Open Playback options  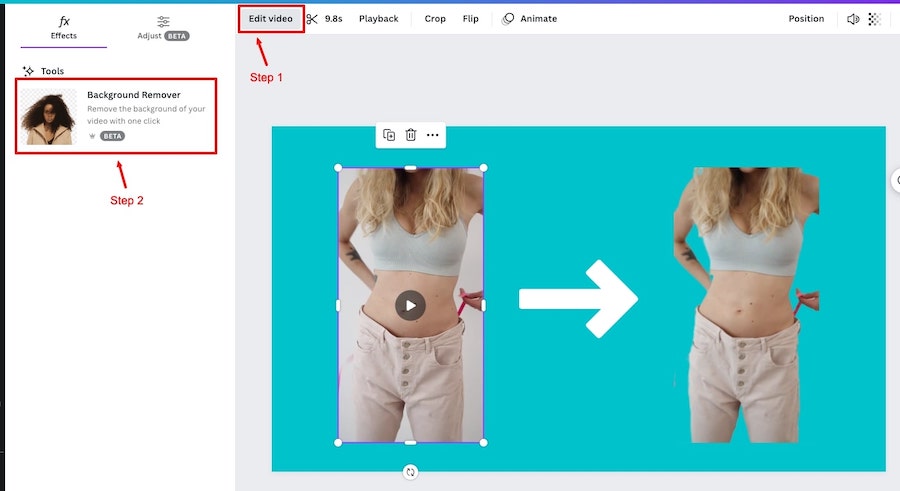379,19
